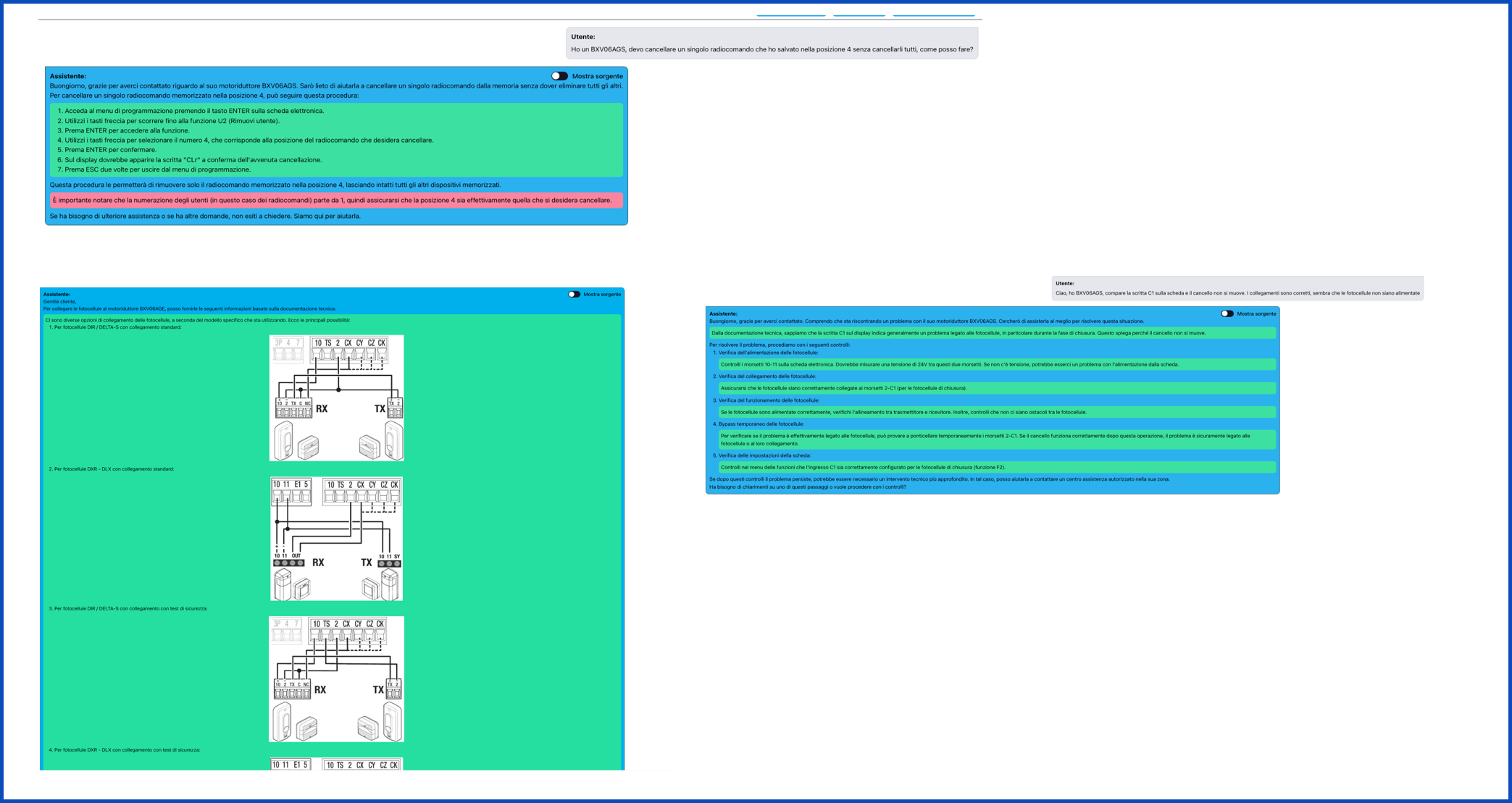The height and width of the screenshot is (803, 1512).
Task: Click the green numbered steps list for U2
Action: click(x=336, y=140)
